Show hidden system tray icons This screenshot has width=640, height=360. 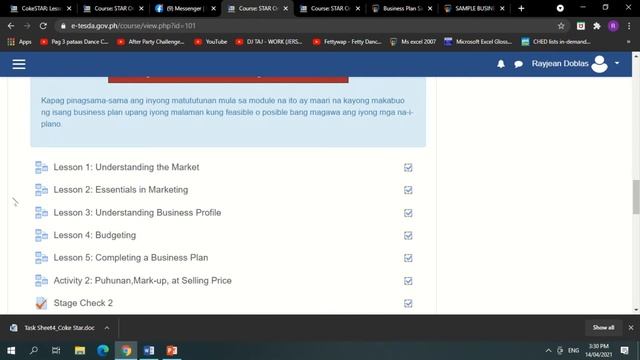(548, 351)
